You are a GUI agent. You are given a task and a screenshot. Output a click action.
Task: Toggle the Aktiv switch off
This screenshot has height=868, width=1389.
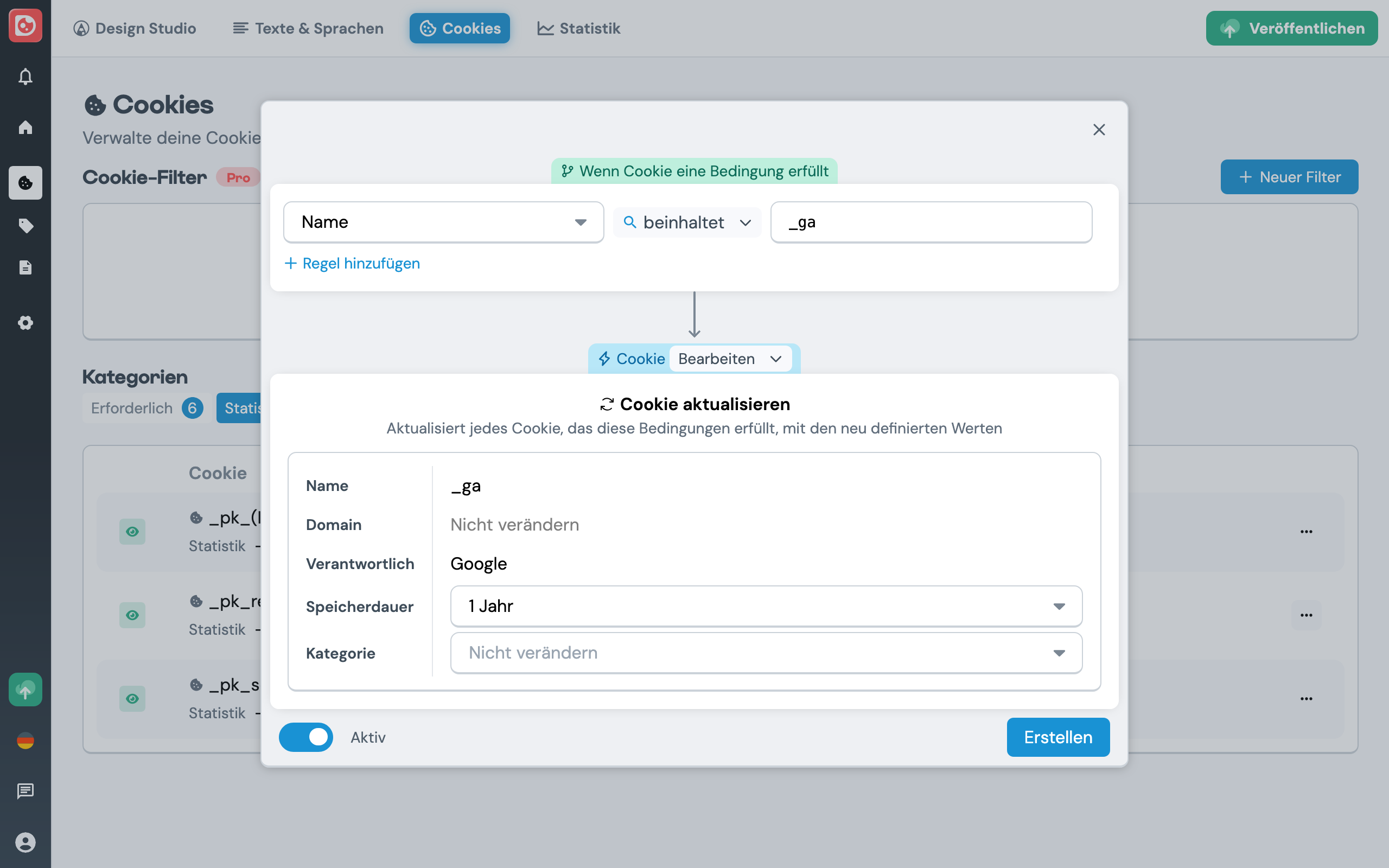[306, 737]
